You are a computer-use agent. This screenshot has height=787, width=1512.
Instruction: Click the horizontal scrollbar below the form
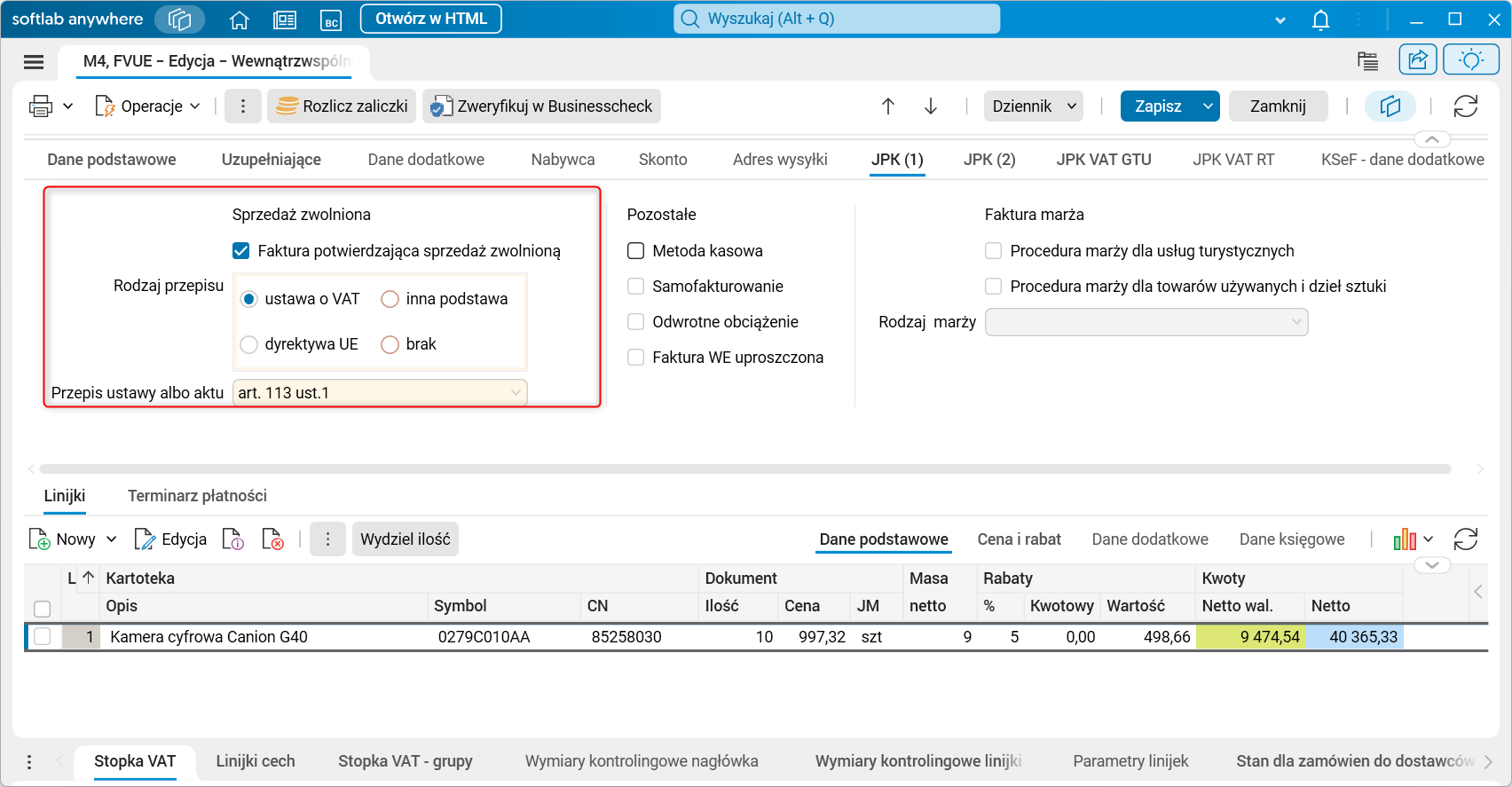pos(745,469)
